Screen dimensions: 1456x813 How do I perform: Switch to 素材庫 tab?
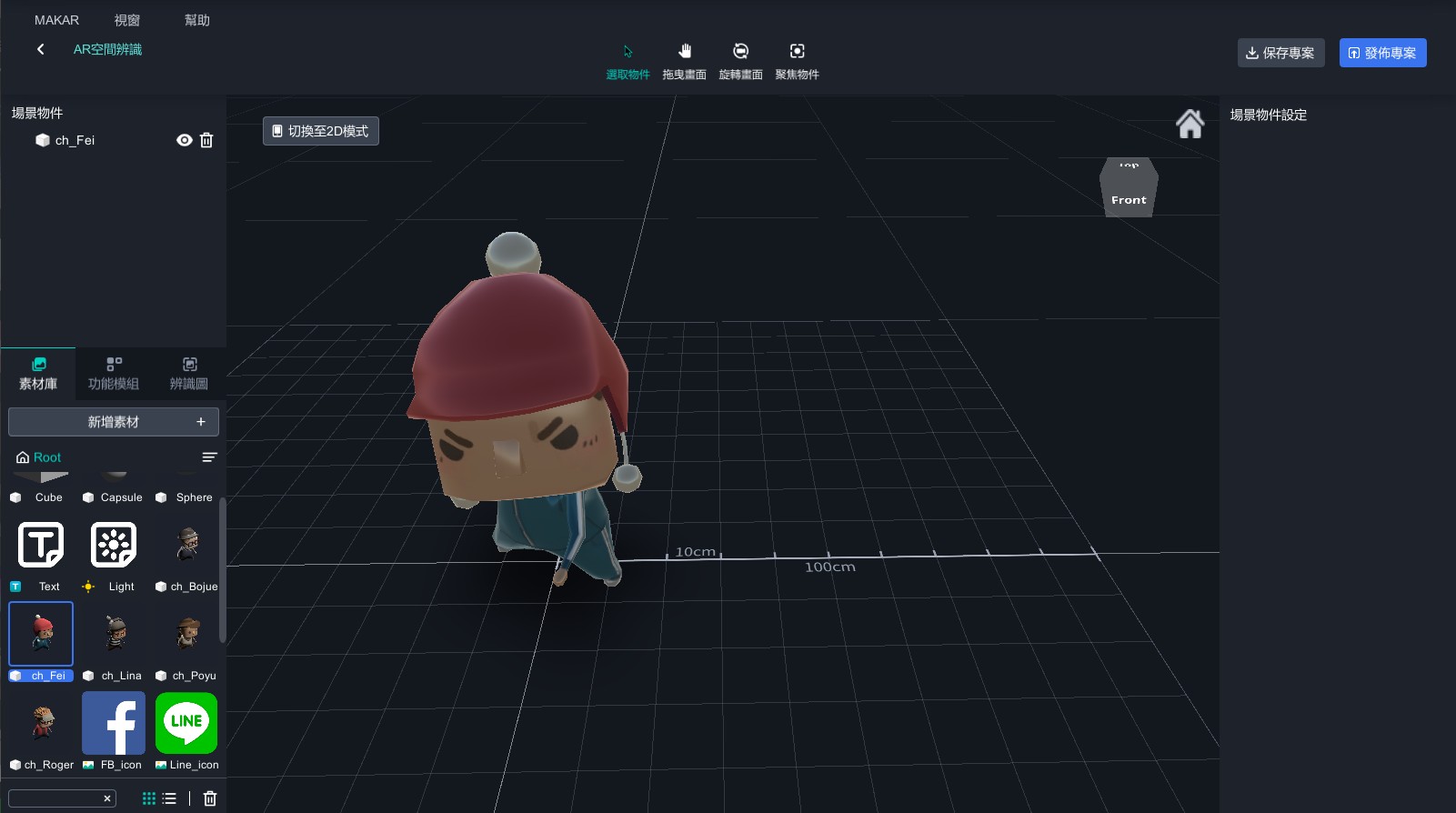pyautogui.click(x=38, y=374)
